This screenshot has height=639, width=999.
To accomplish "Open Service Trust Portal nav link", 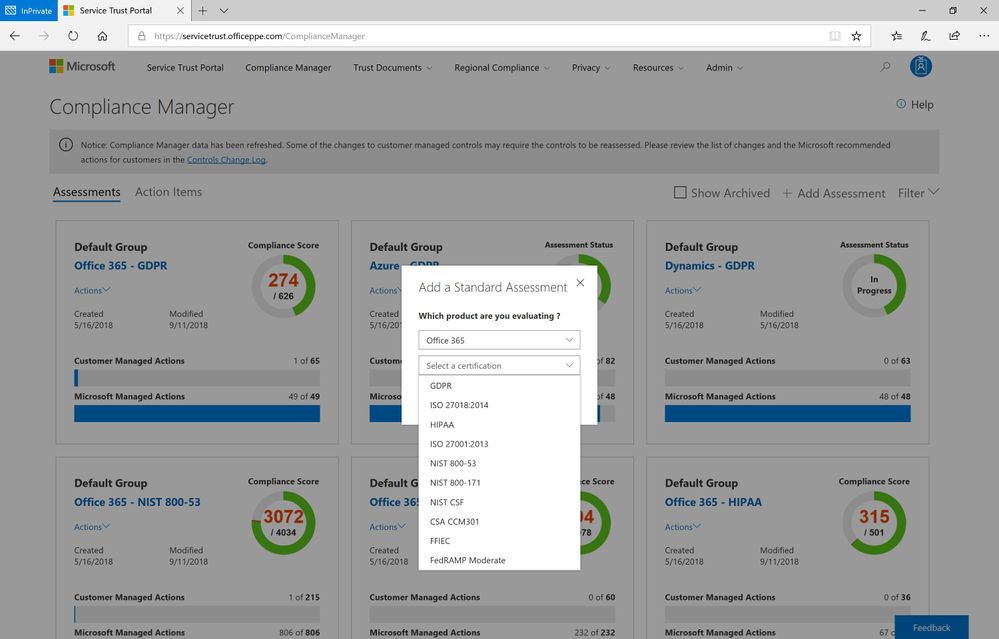I will click(x=185, y=68).
